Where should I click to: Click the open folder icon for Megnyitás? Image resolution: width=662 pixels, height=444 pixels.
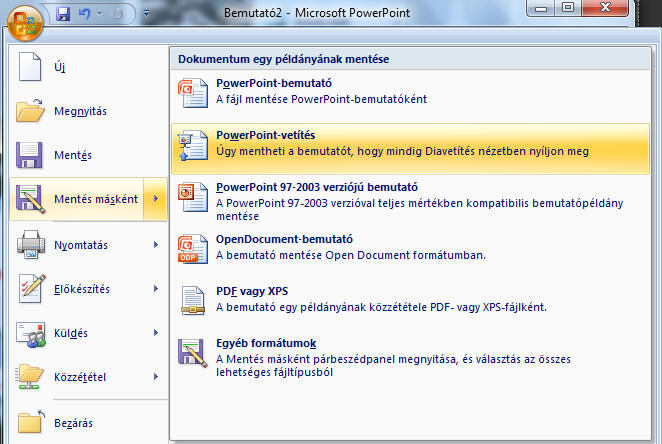point(30,111)
